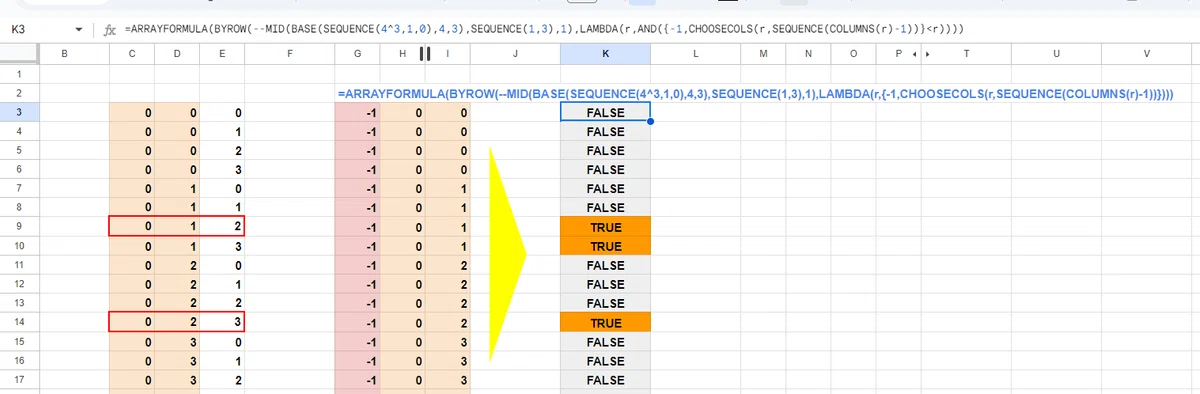Select the -1 cell in row 4

357,132
